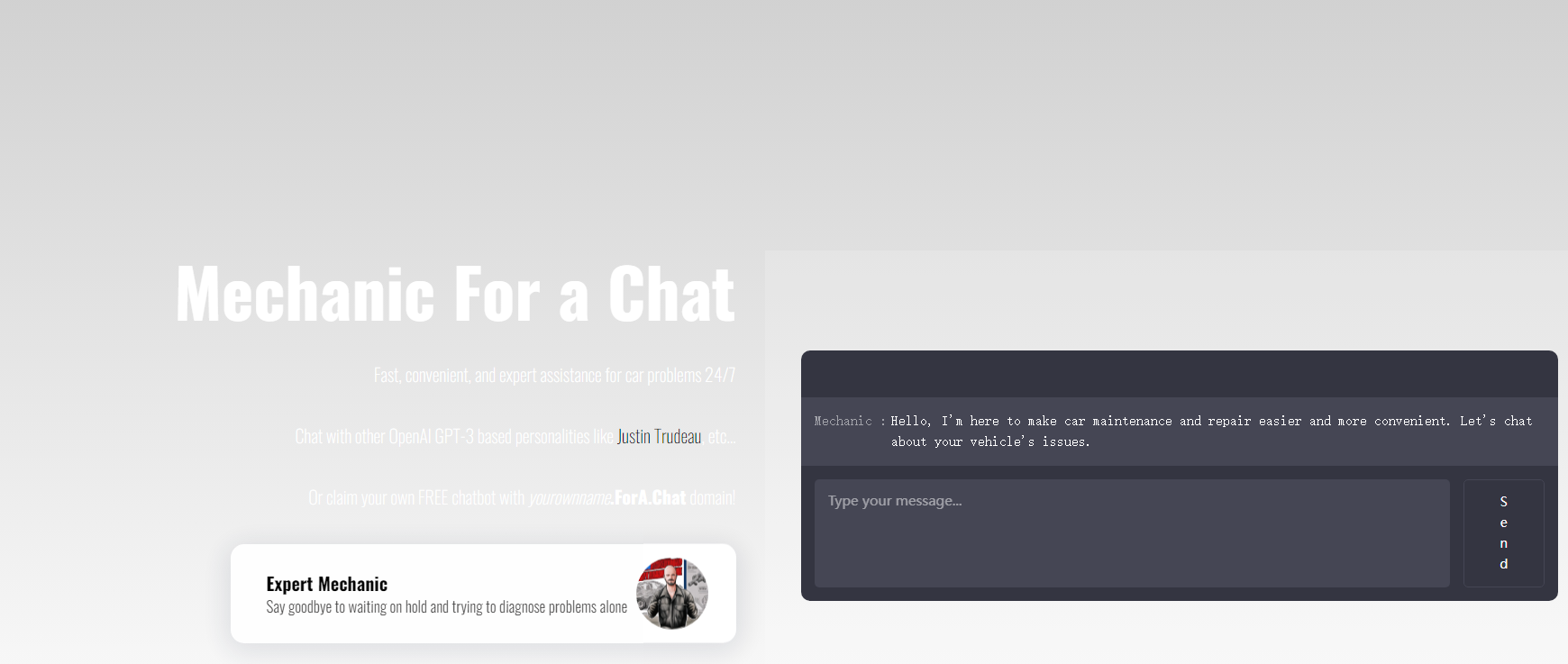Follow the bold ForA.Chat domain link
1568x664 pixels.
650,497
